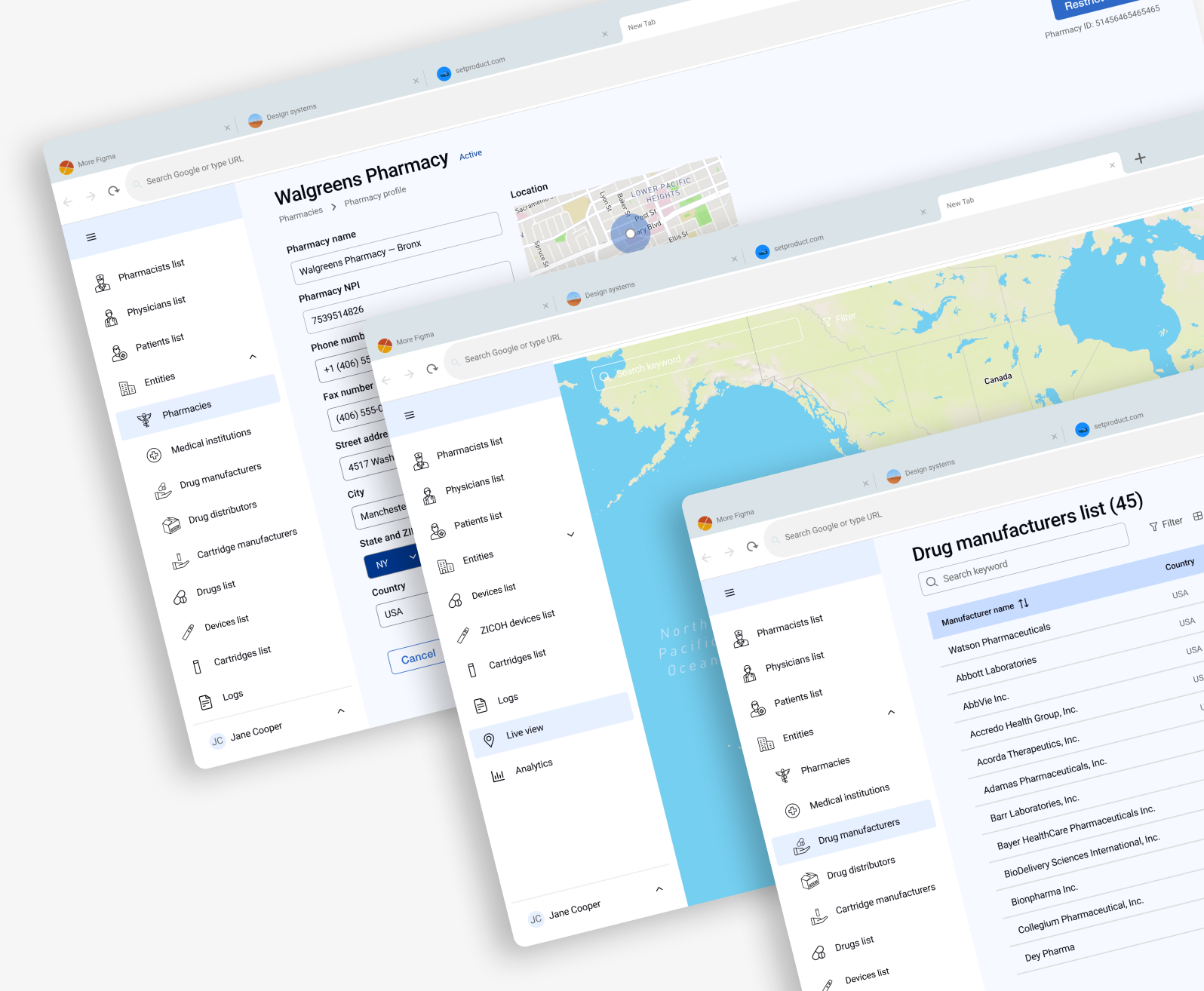Click the Pharmacies breadcrumb link under Walgreens Pharmacy
This screenshot has width=1204, height=991.
(x=300, y=215)
